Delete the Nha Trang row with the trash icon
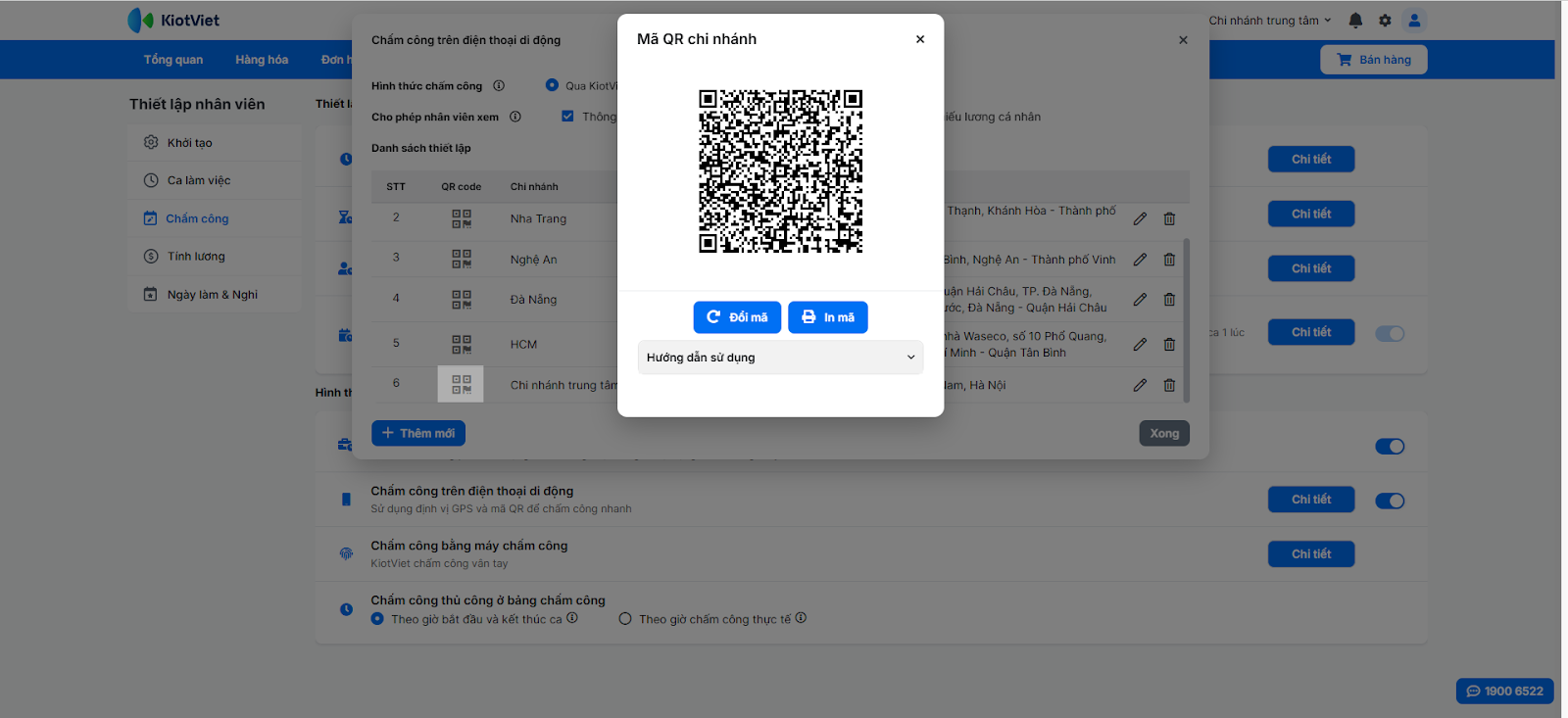The height and width of the screenshot is (718, 1568). (1169, 218)
